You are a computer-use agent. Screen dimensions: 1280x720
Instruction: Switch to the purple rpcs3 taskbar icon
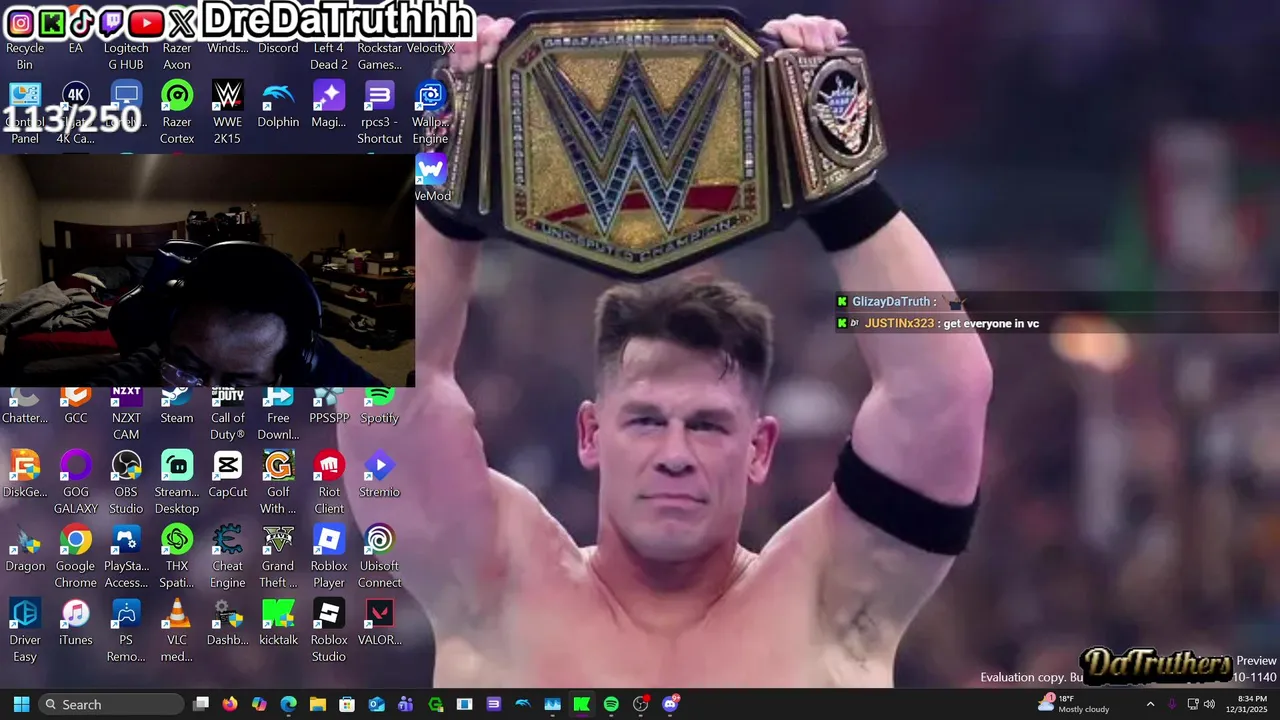tap(494, 704)
